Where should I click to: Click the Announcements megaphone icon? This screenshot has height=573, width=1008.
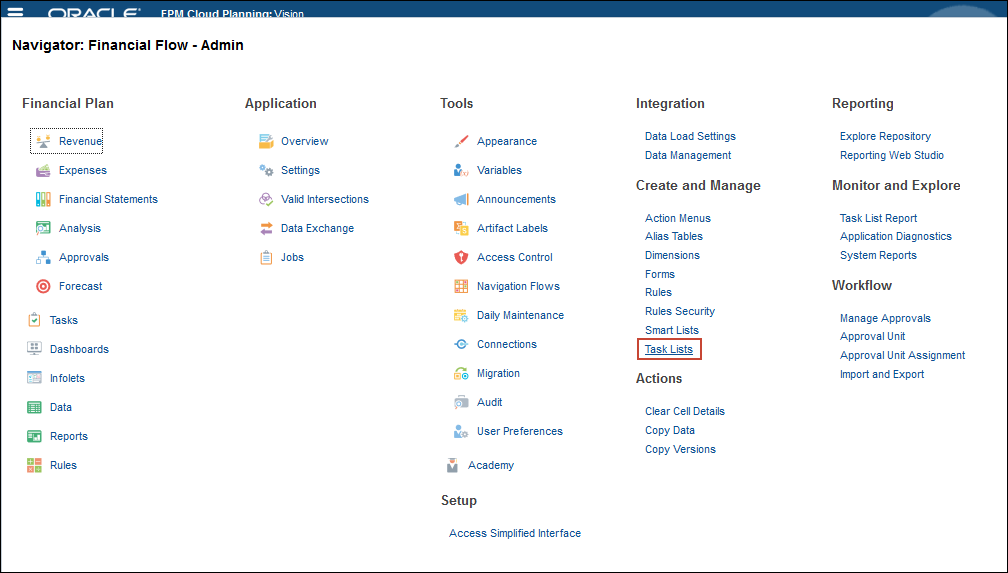click(x=461, y=199)
